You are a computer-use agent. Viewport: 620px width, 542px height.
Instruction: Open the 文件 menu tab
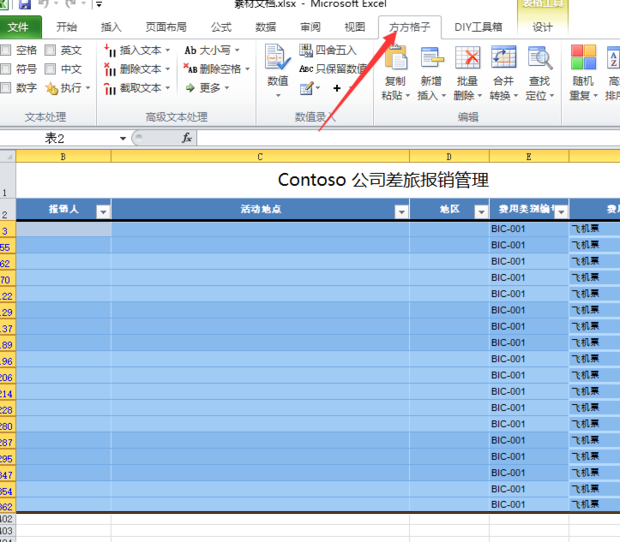click(18, 27)
